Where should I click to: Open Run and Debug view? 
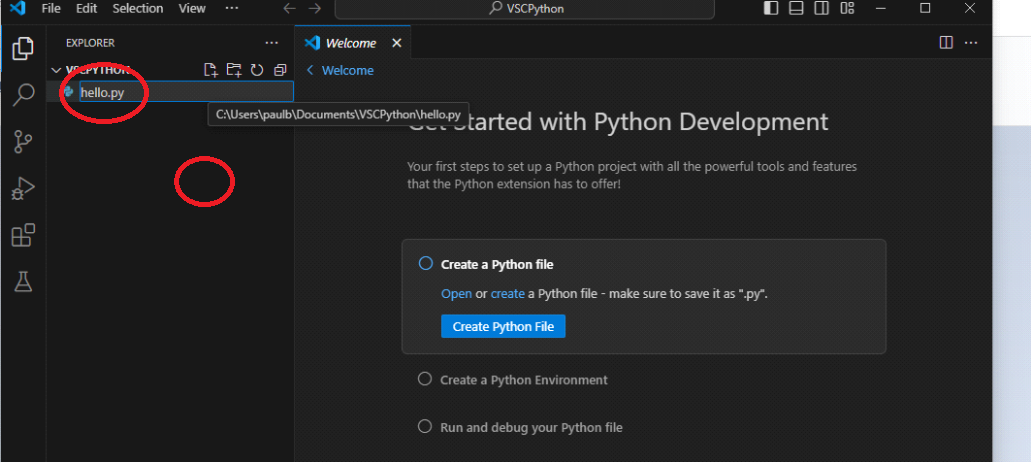[22, 188]
